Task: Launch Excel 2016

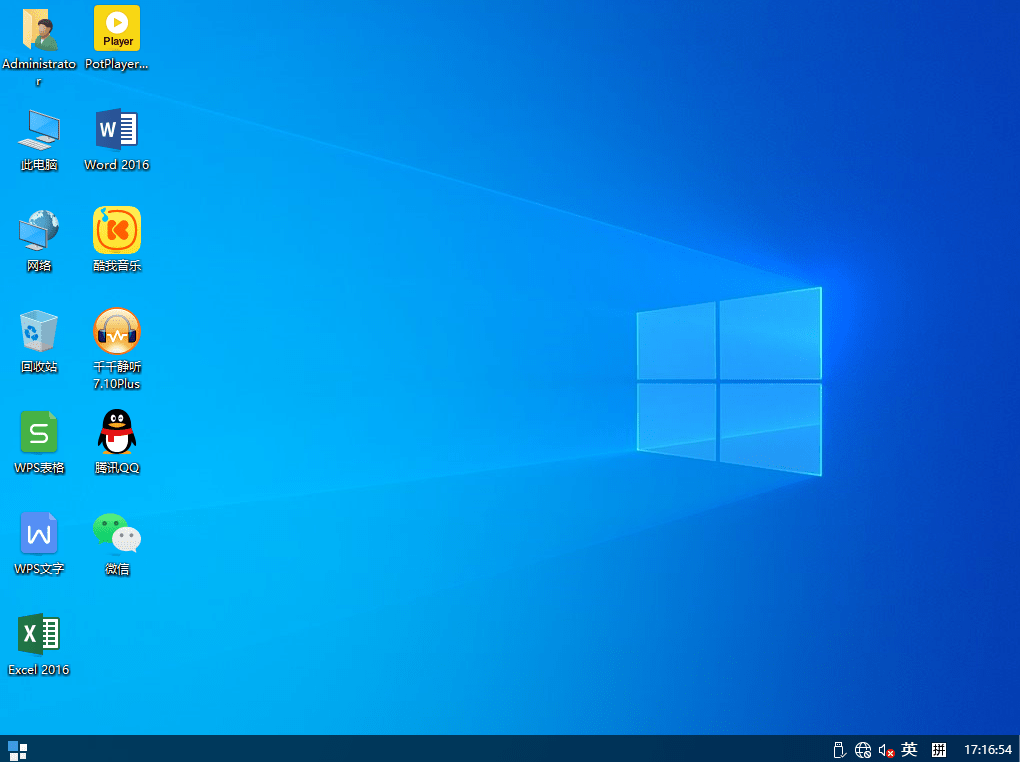Action: click(x=39, y=634)
